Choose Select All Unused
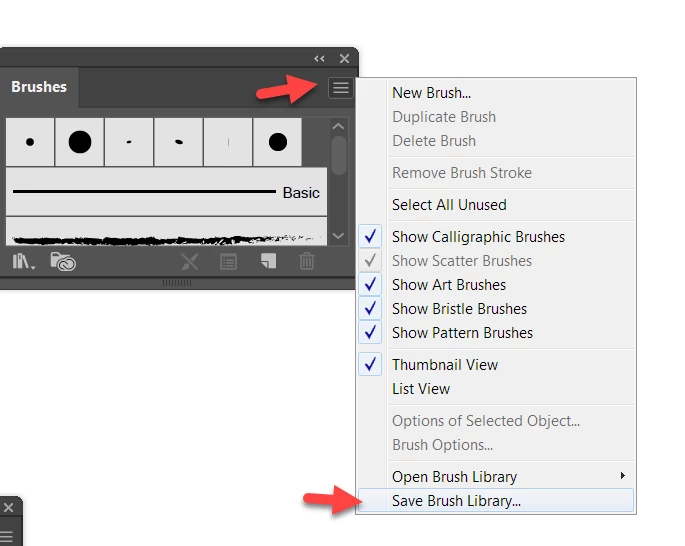 click(x=495, y=204)
